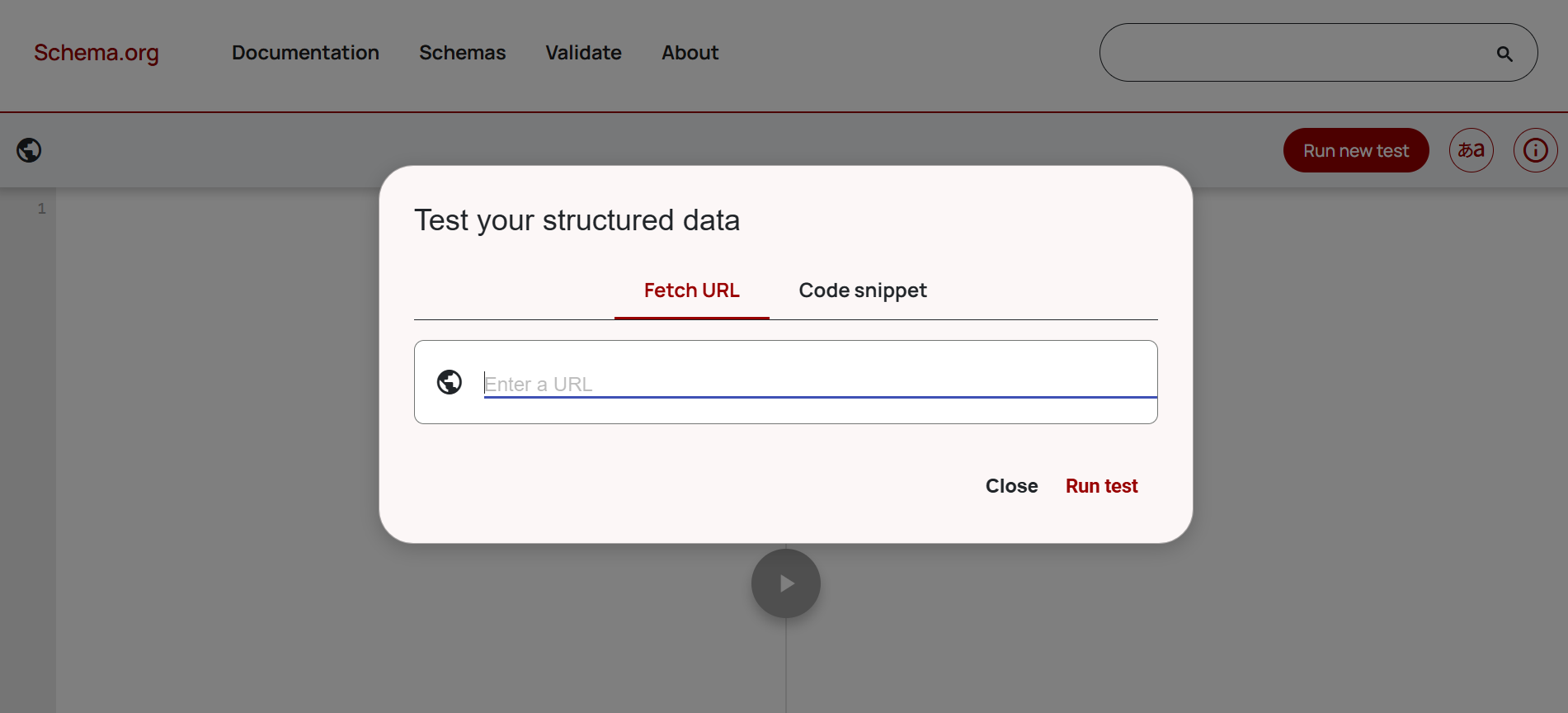Open the Schemas navigation item
This screenshot has height=713, width=1568.
tap(462, 53)
